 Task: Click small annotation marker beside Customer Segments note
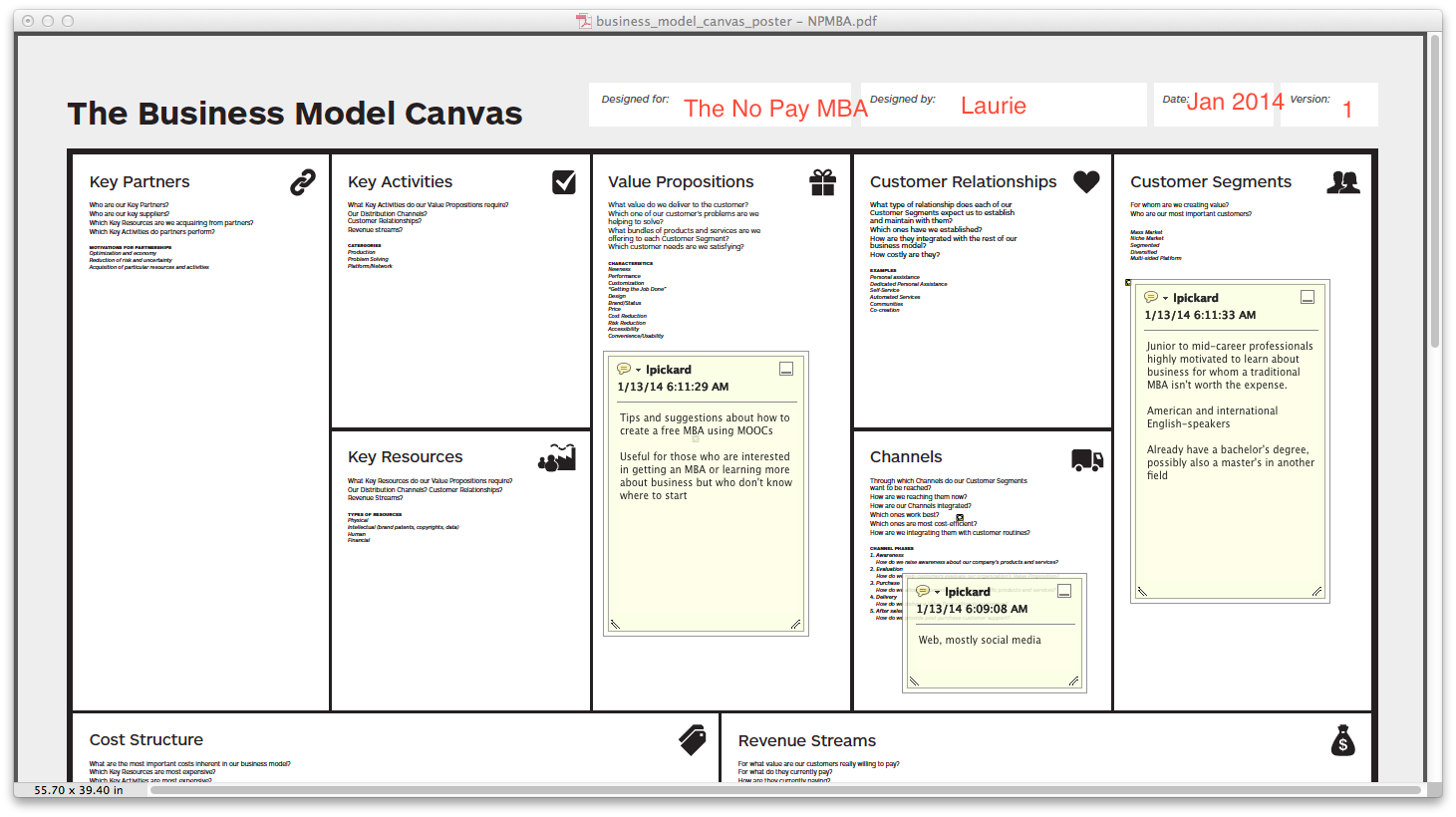1128,283
